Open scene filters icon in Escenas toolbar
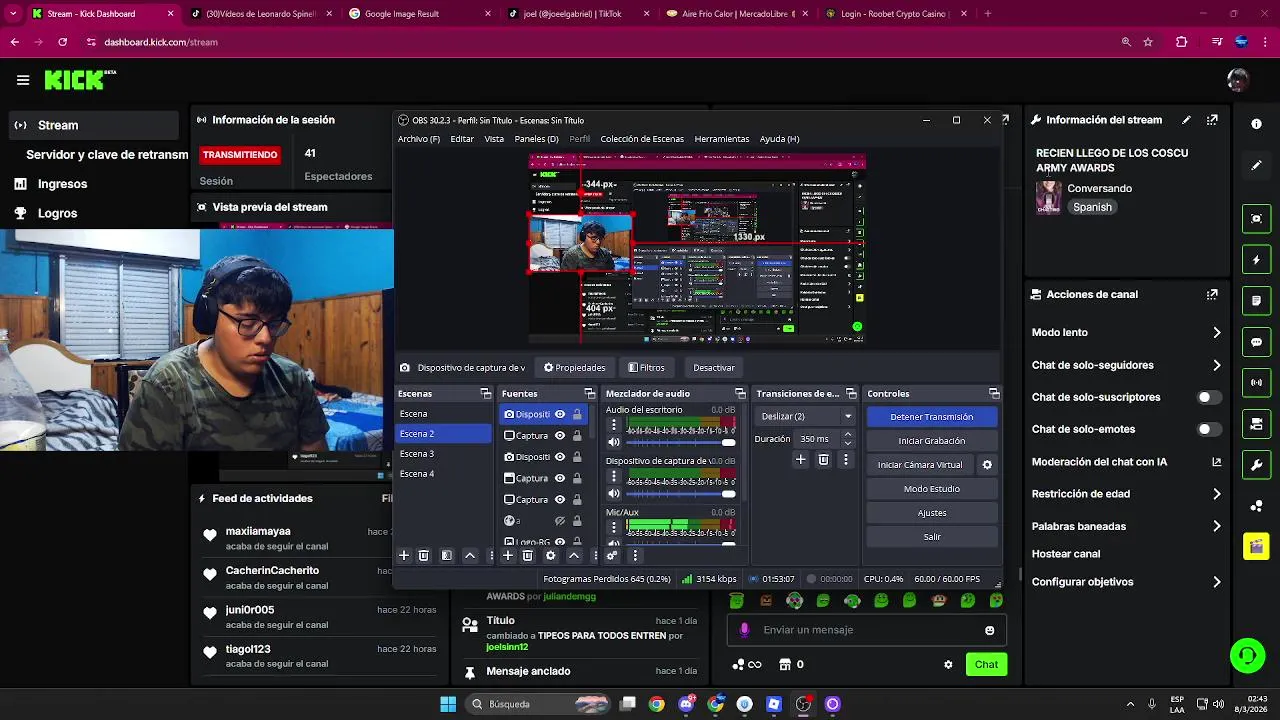The height and width of the screenshot is (720, 1280). pyautogui.click(x=447, y=555)
